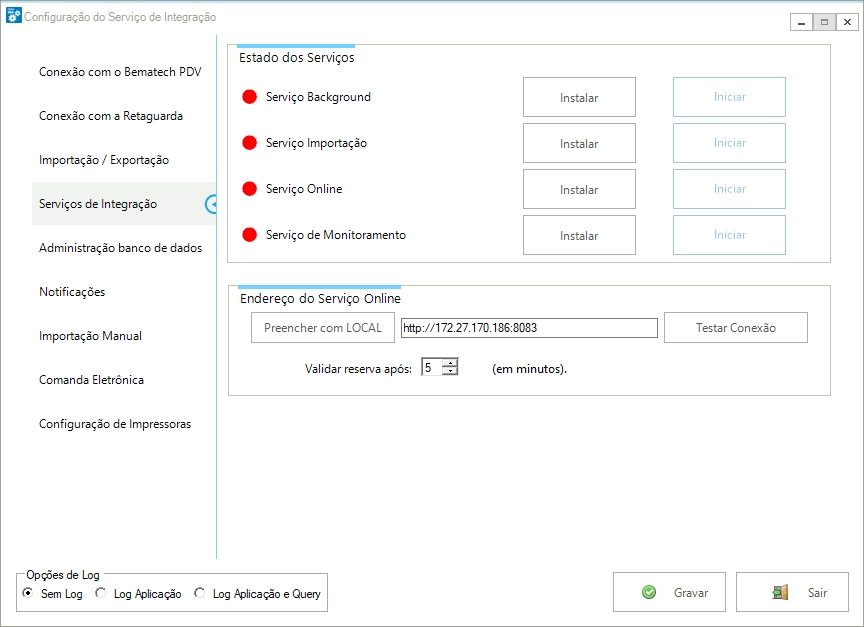This screenshot has height=627, width=864.
Task: Install the Serviço Online
Action: [x=579, y=190]
